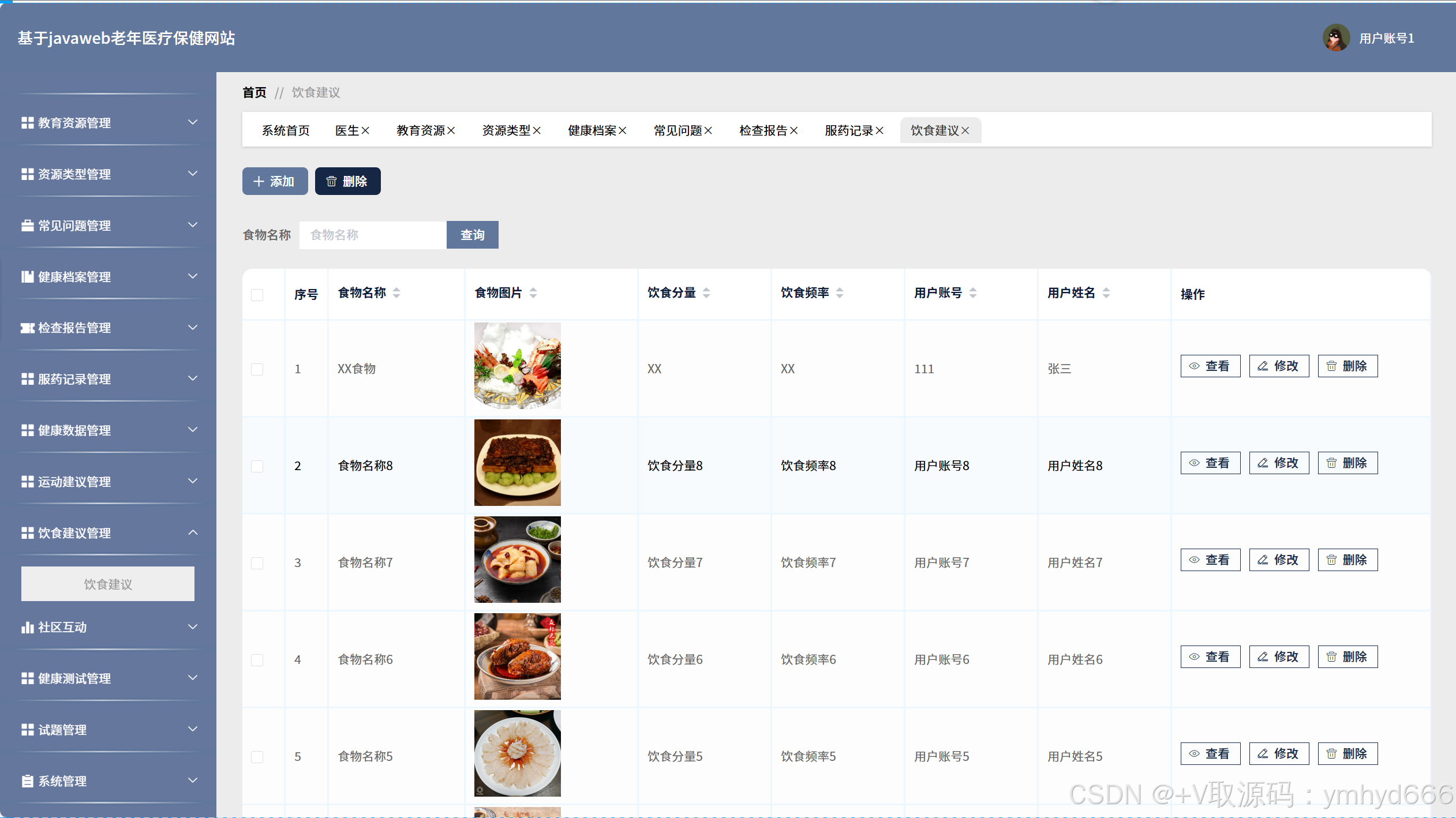Click 删除 trash button for 食物名称7 row

[1348, 560]
